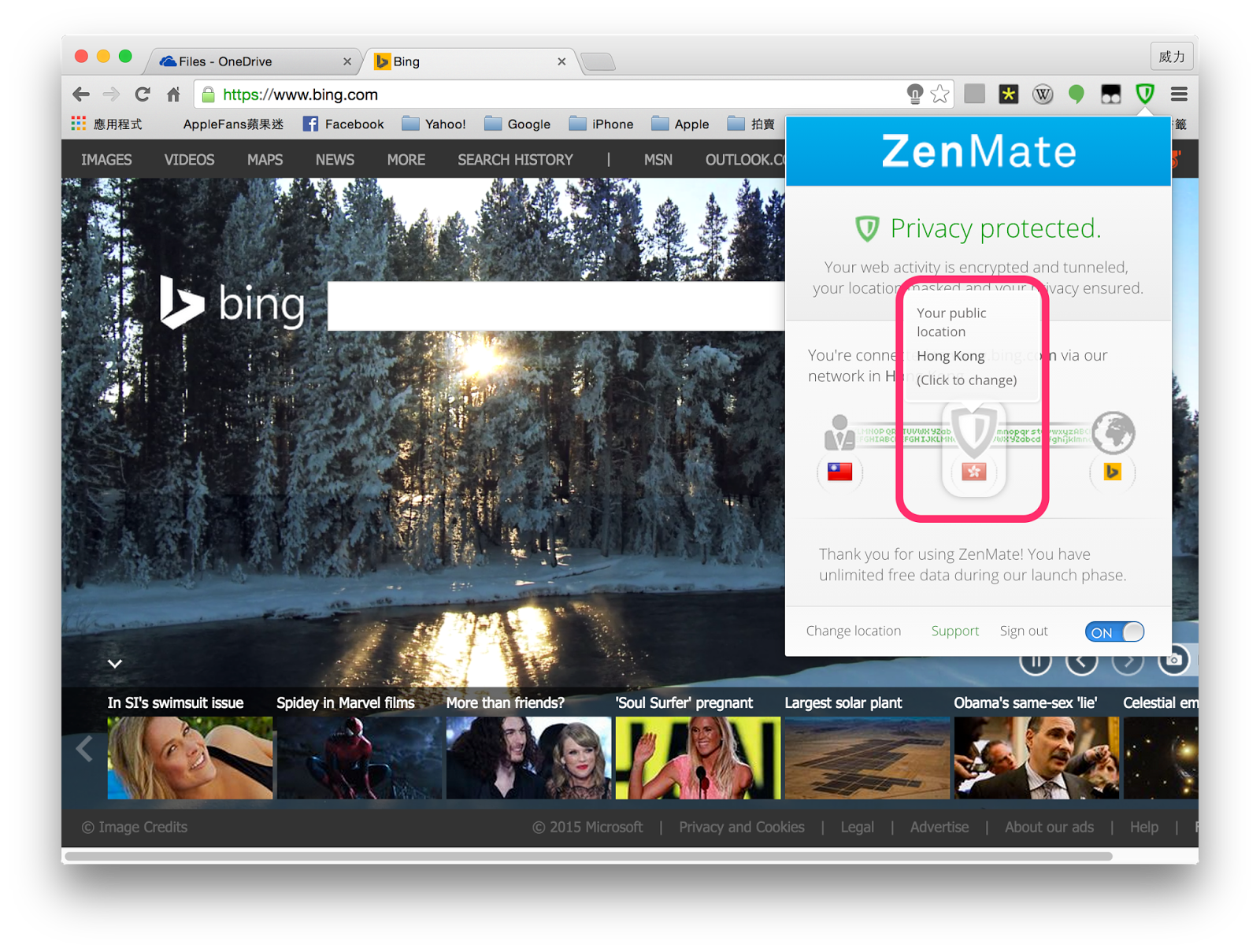This screenshot has width=1260, height=952.
Task: Click the green padlock security icon
Action: tap(209, 94)
